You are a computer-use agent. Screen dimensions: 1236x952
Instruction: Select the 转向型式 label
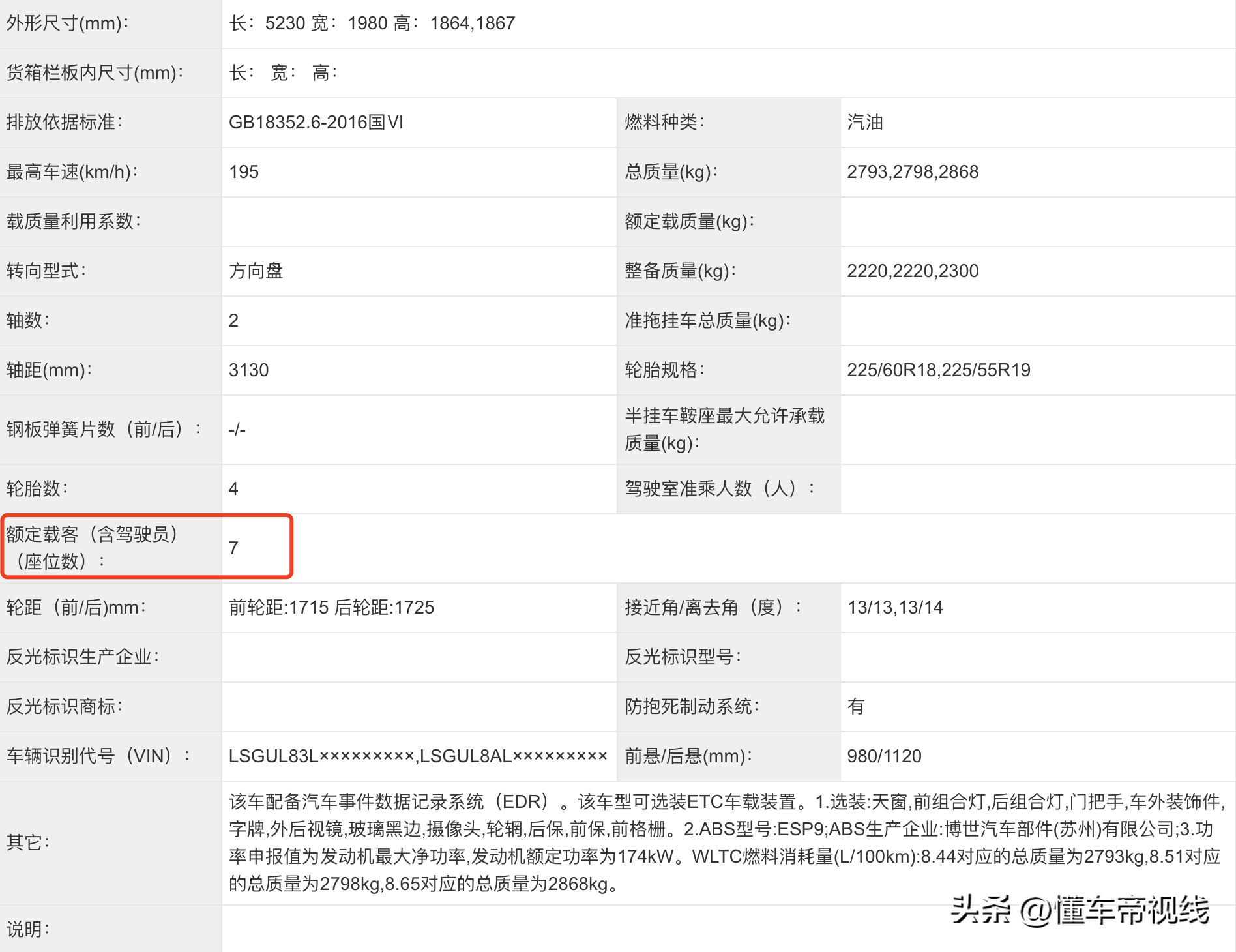pos(46,271)
